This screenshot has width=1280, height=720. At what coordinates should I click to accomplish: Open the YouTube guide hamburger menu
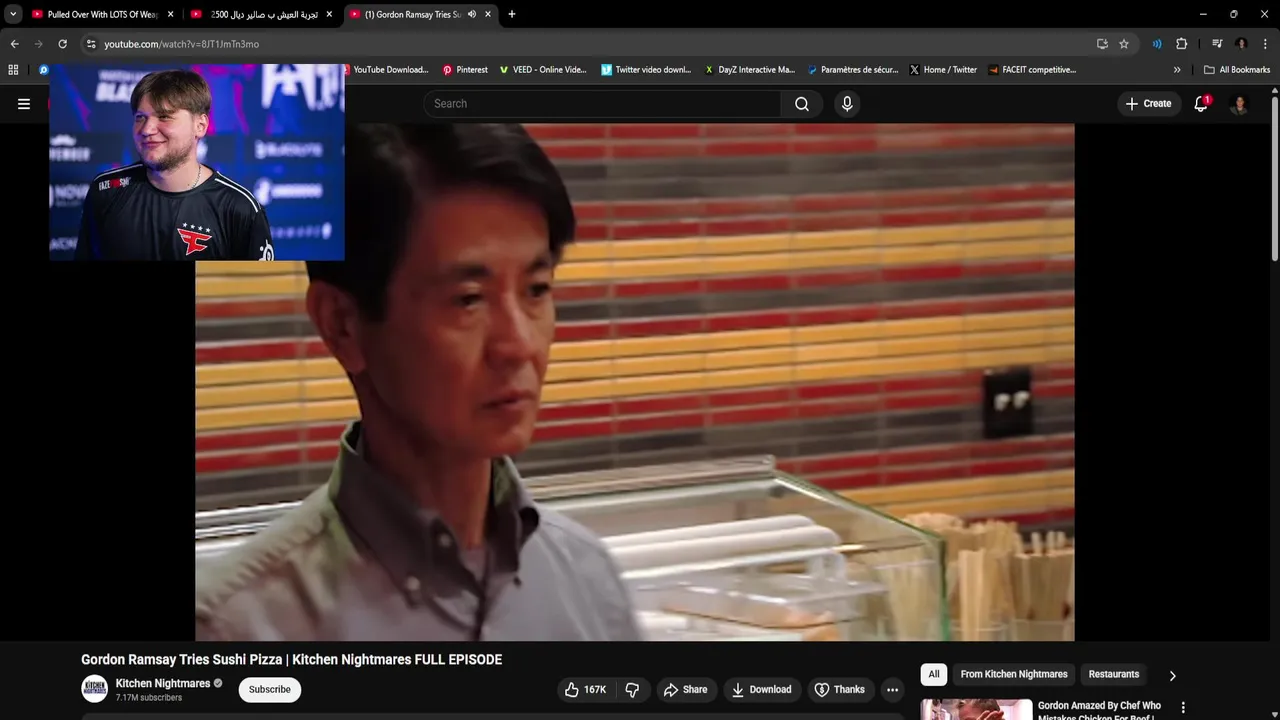pos(24,104)
